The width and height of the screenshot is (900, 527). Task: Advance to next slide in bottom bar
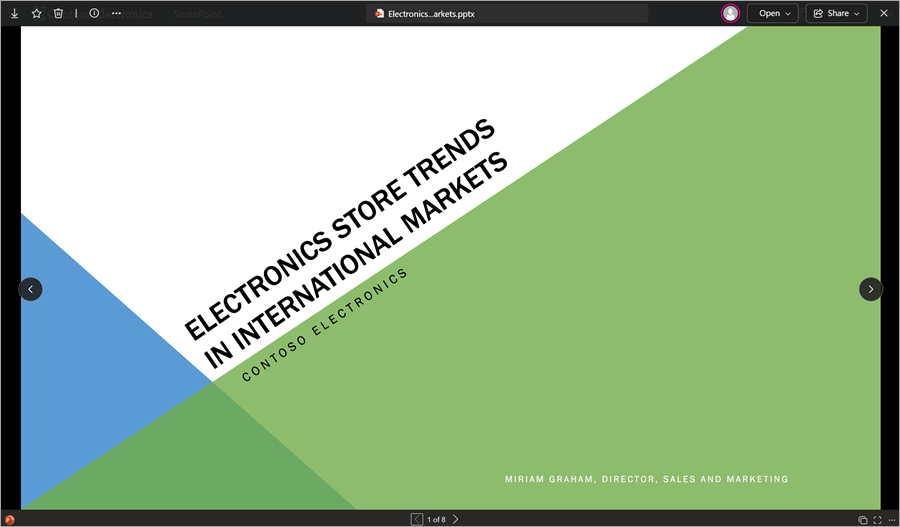(456, 519)
